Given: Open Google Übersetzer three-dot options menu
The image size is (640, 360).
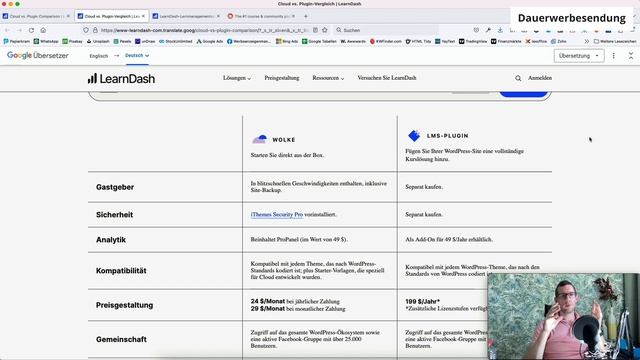Looking at the screenshot, I should (613, 56).
